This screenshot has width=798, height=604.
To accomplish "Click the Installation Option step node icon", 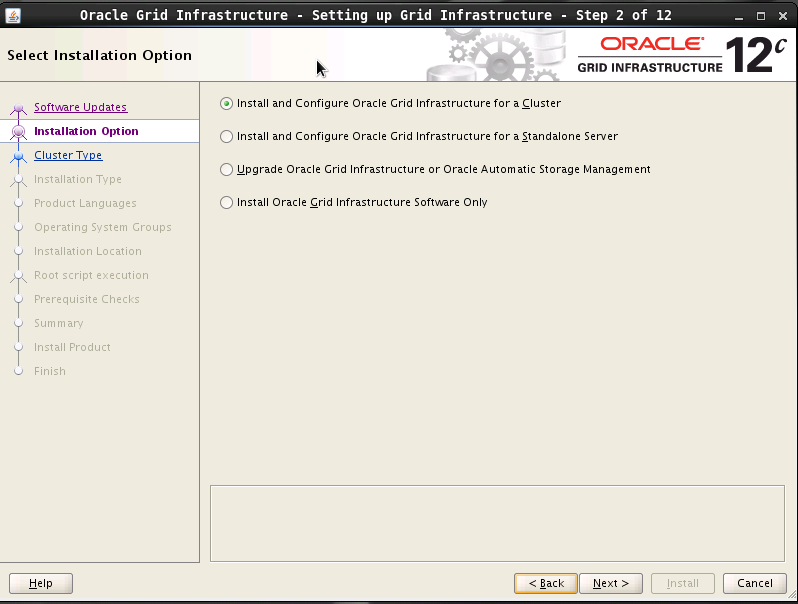I will click(18, 131).
